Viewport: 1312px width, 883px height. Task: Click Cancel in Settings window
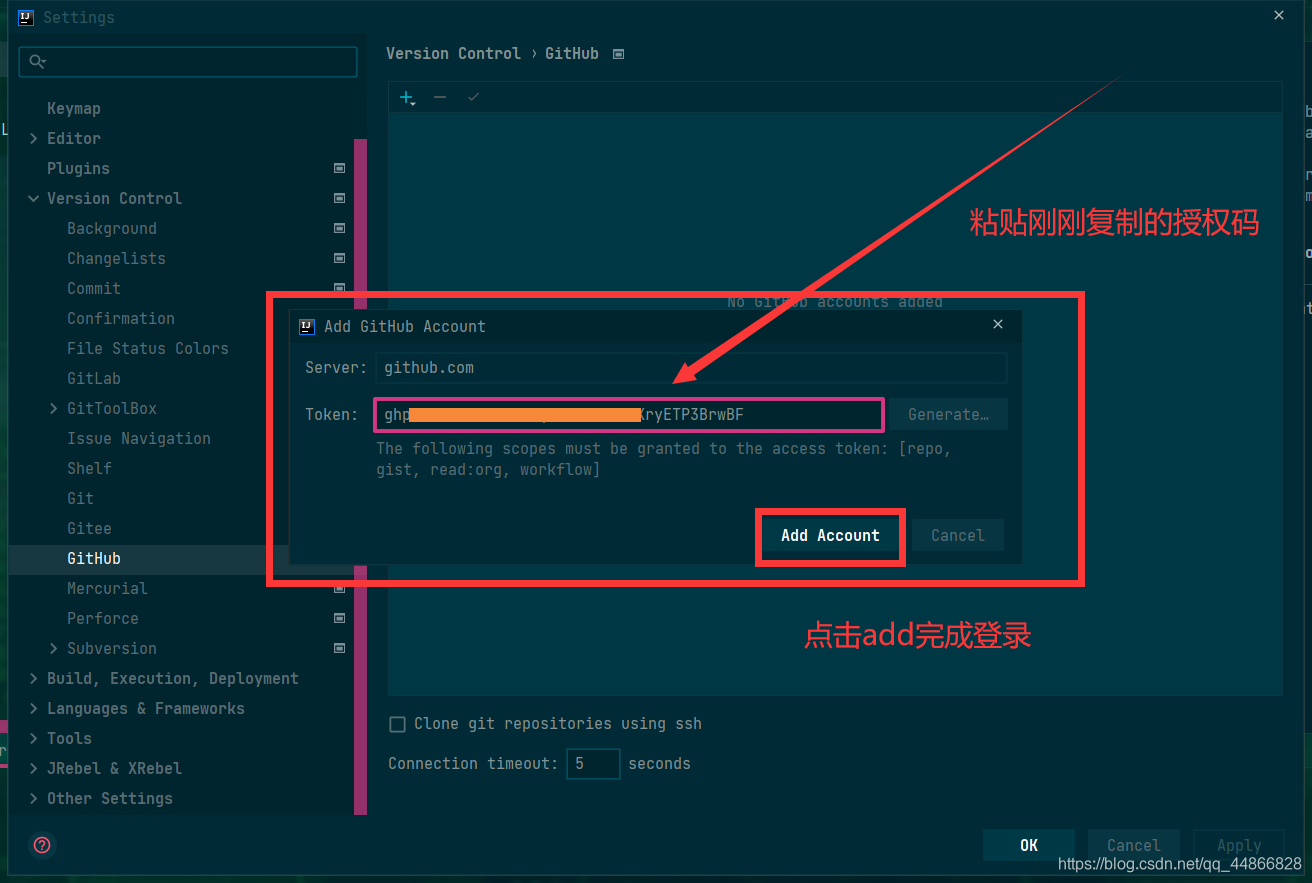click(1133, 845)
